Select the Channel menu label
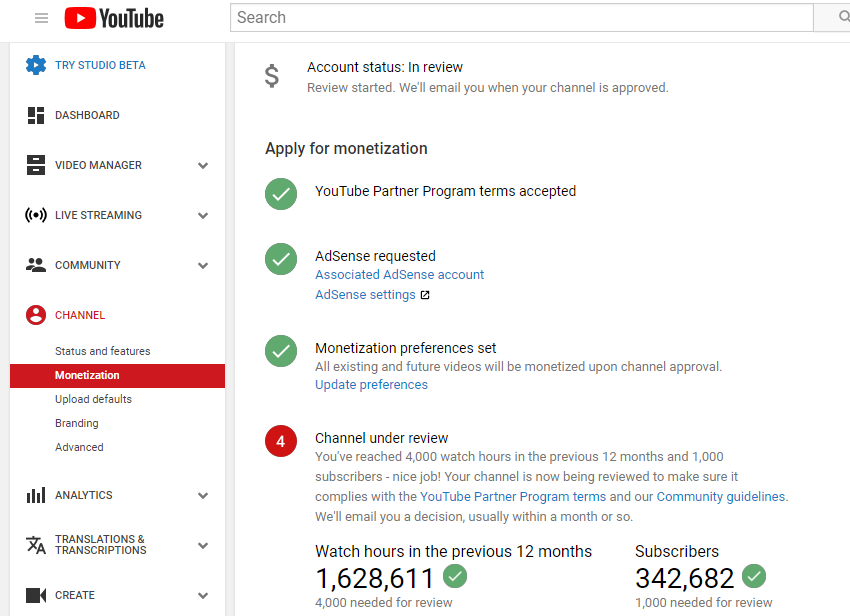The image size is (850, 616). [x=80, y=315]
